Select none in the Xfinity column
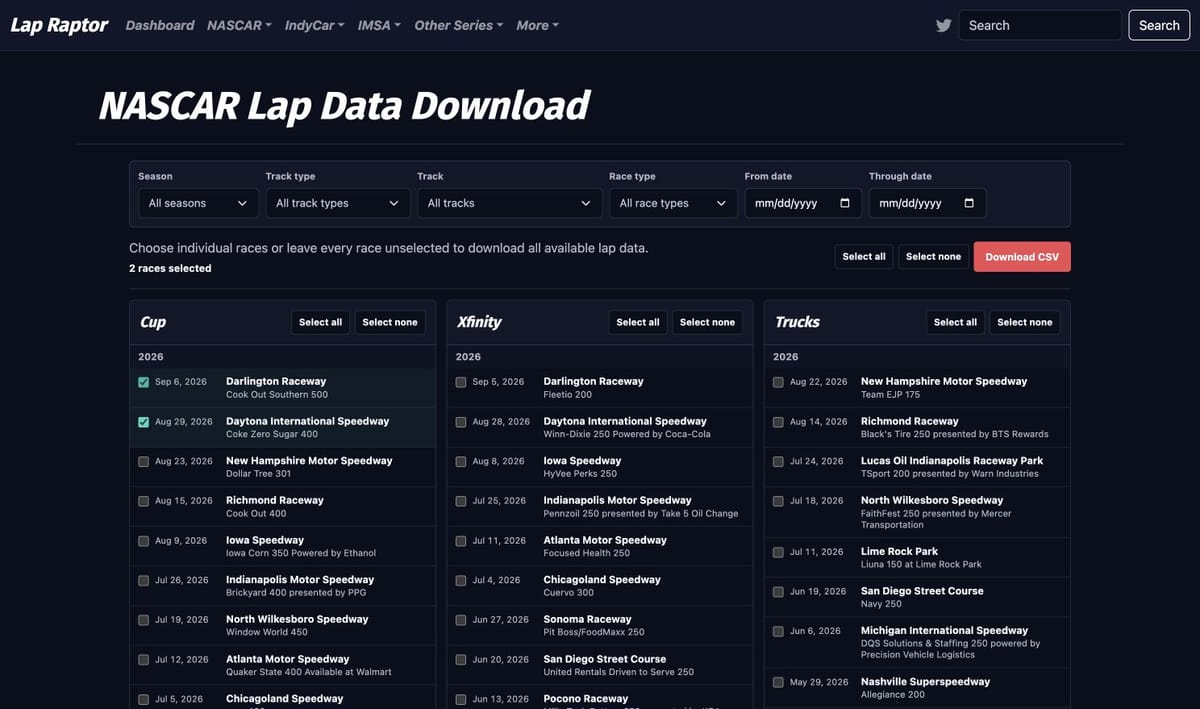 pyautogui.click(x=707, y=322)
